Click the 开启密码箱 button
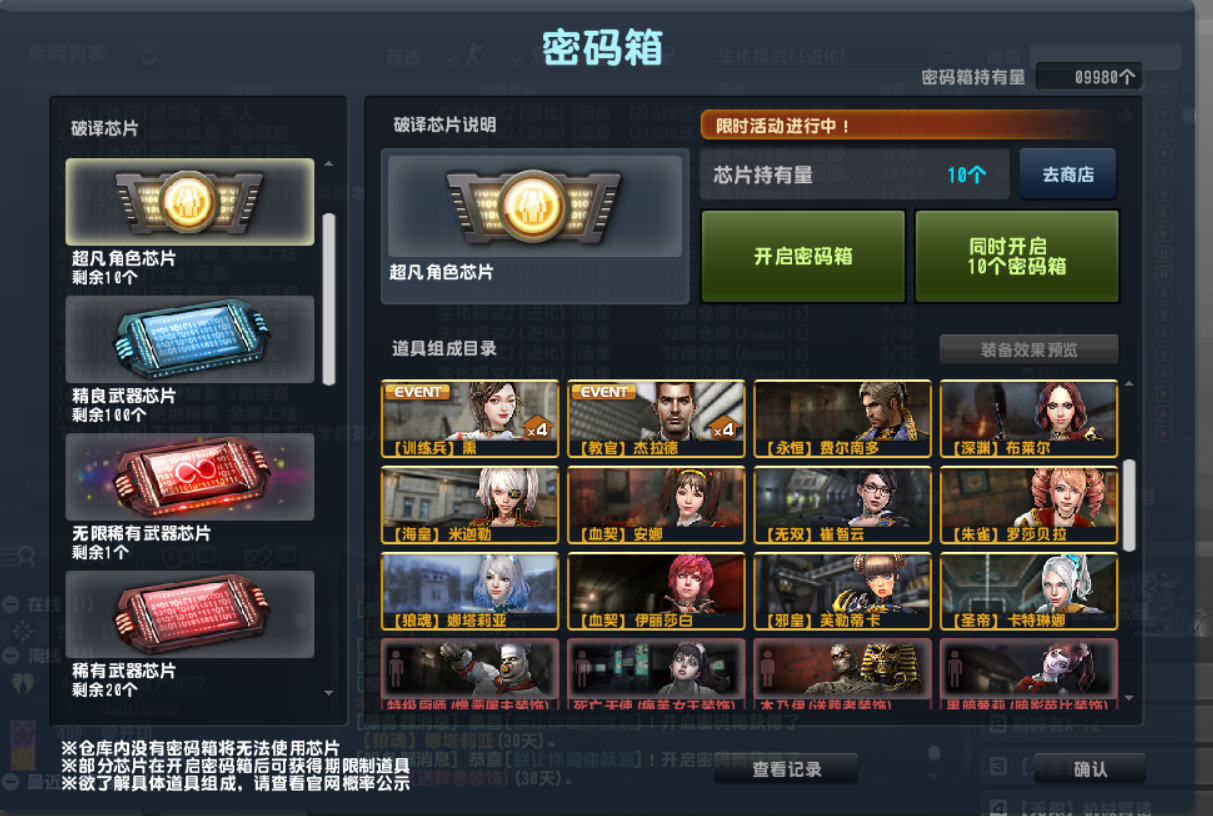This screenshot has height=816, width=1213. (803, 256)
